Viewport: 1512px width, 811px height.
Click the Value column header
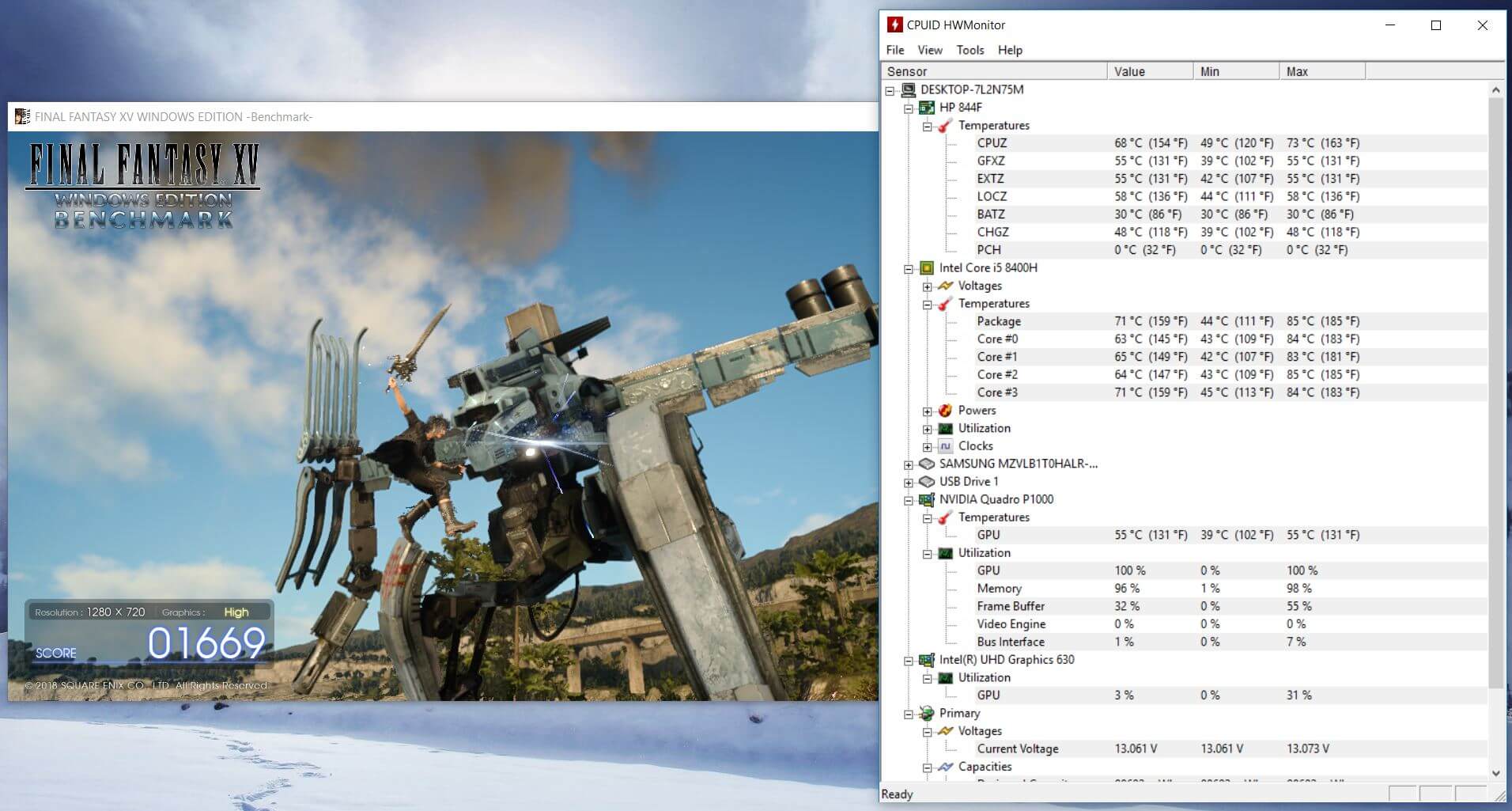pyautogui.click(x=1149, y=71)
